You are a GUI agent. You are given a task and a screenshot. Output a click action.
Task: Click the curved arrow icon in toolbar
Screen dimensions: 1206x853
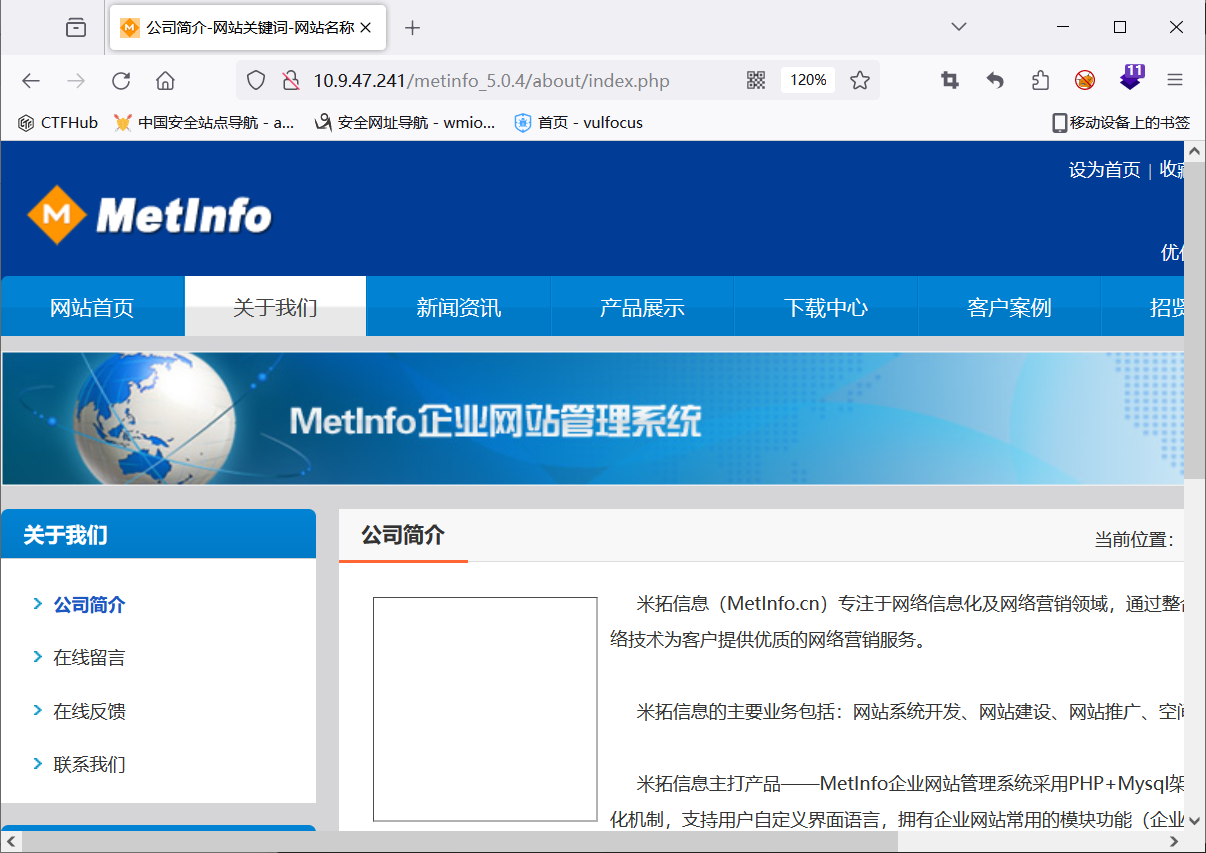(x=994, y=80)
